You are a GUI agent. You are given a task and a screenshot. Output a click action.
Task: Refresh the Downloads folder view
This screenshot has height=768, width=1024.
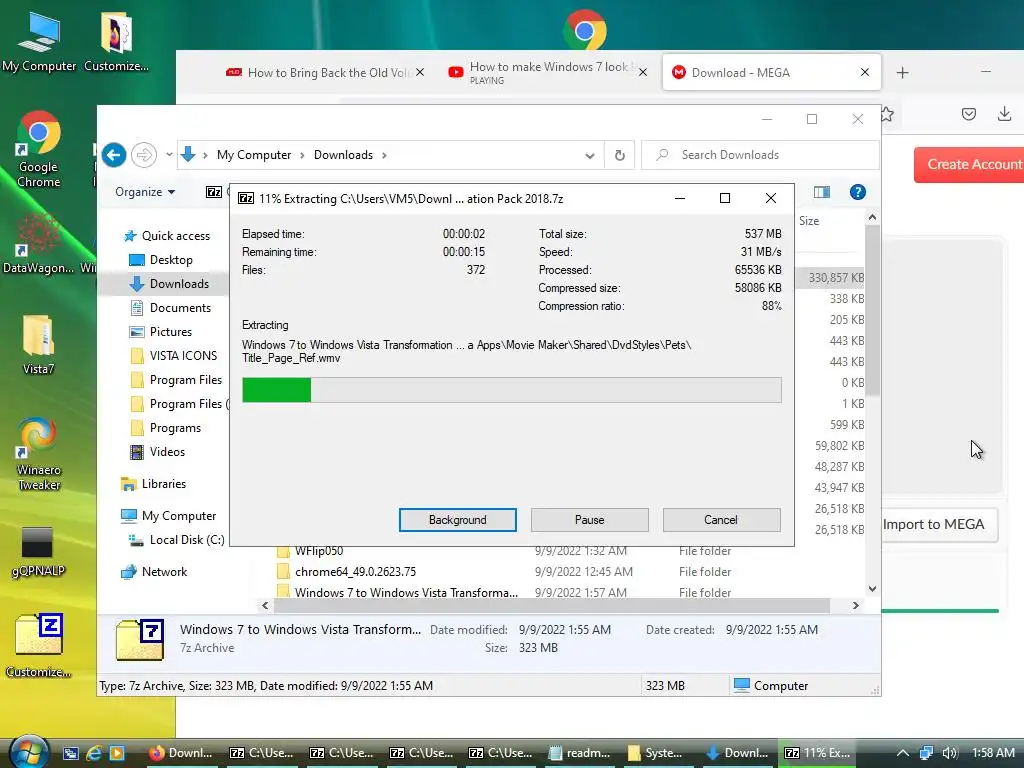point(619,155)
